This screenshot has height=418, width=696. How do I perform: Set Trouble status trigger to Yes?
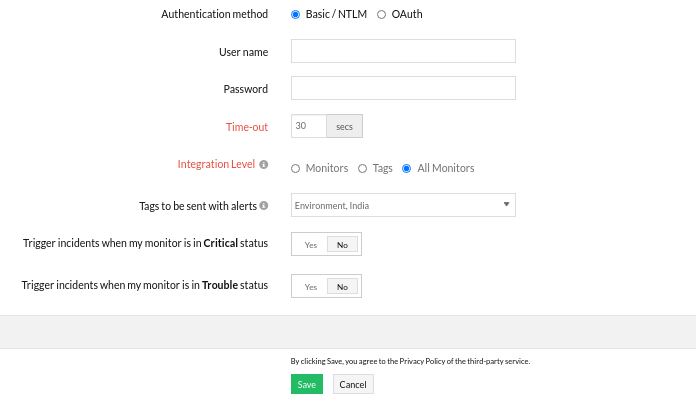pos(310,287)
